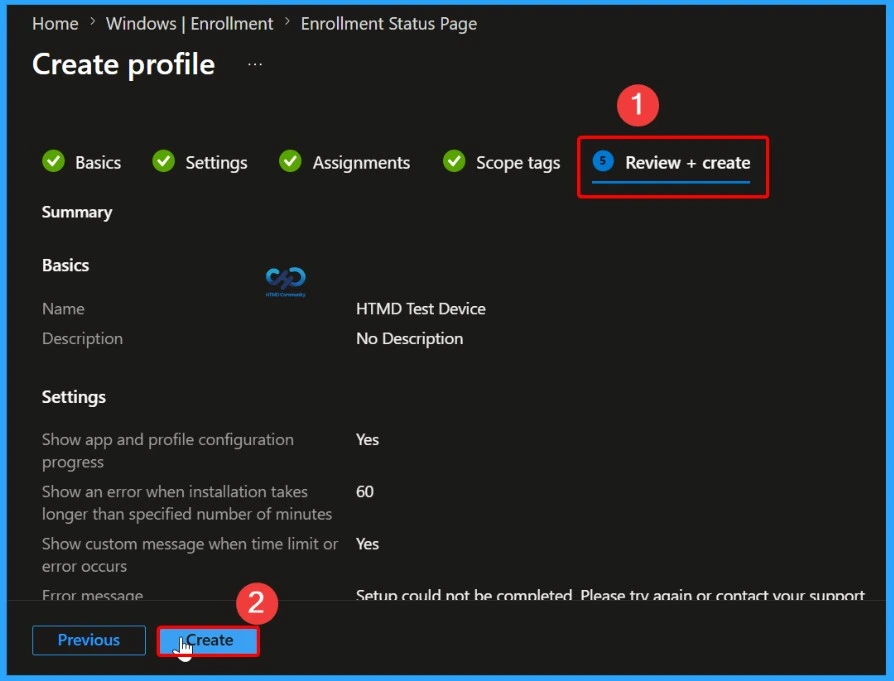Open Windows | Enrollment breadcrumb

click(x=189, y=23)
